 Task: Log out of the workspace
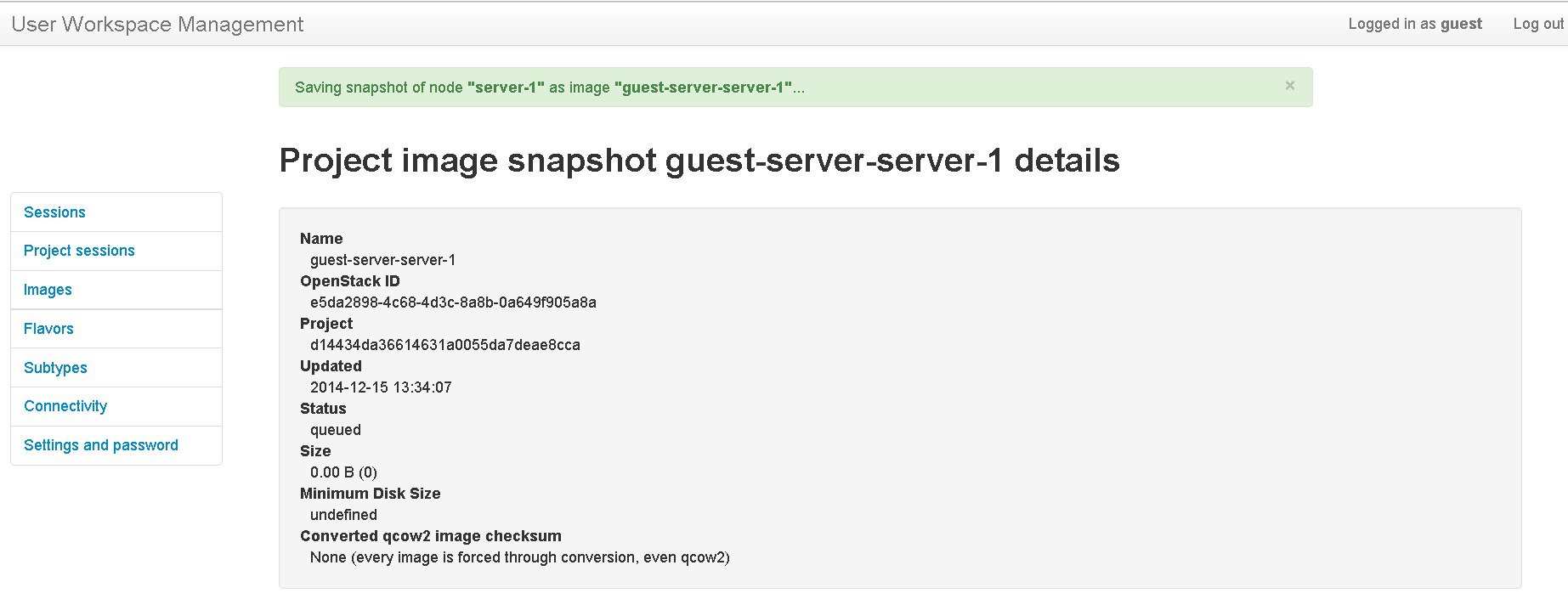1537,24
